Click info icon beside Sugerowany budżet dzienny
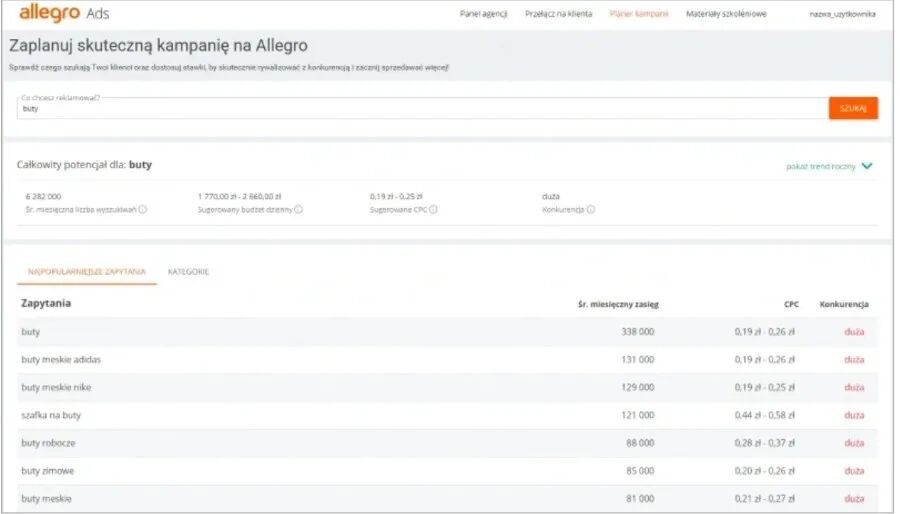The width and height of the screenshot is (900, 514). pos(298,210)
